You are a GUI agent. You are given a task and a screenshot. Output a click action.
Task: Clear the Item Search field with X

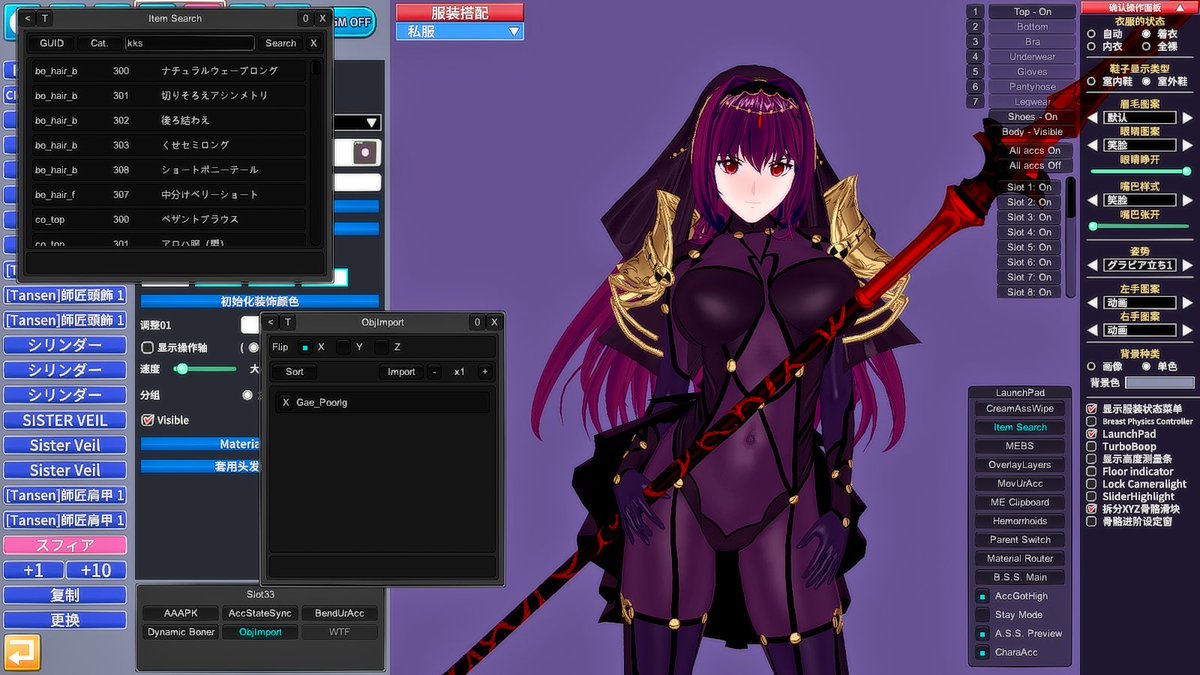pyautogui.click(x=313, y=43)
